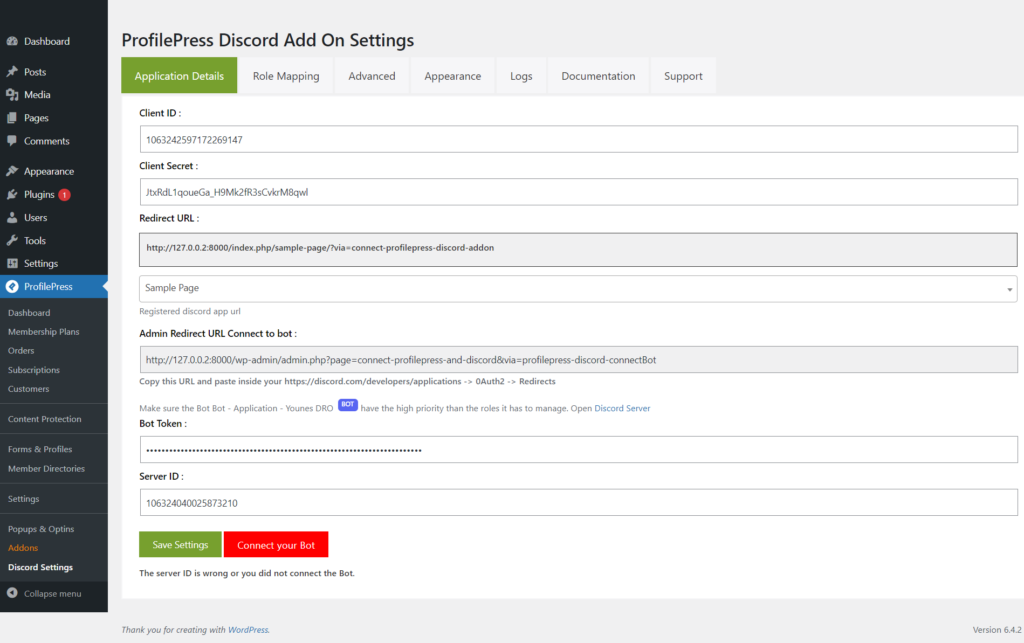This screenshot has width=1024, height=643.
Task: Click the Collapse menu arrow icon
Action: point(12,593)
